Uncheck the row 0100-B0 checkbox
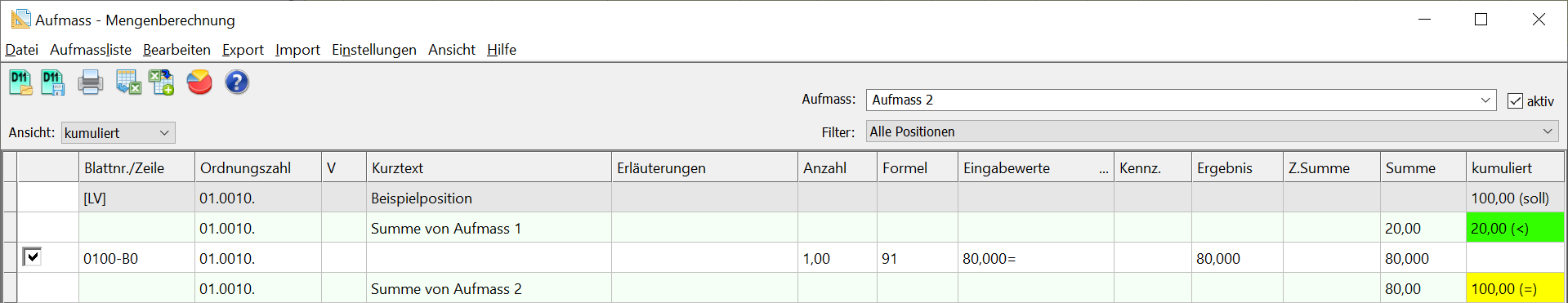This screenshot has width=1568, height=303. [x=32, y=257]
